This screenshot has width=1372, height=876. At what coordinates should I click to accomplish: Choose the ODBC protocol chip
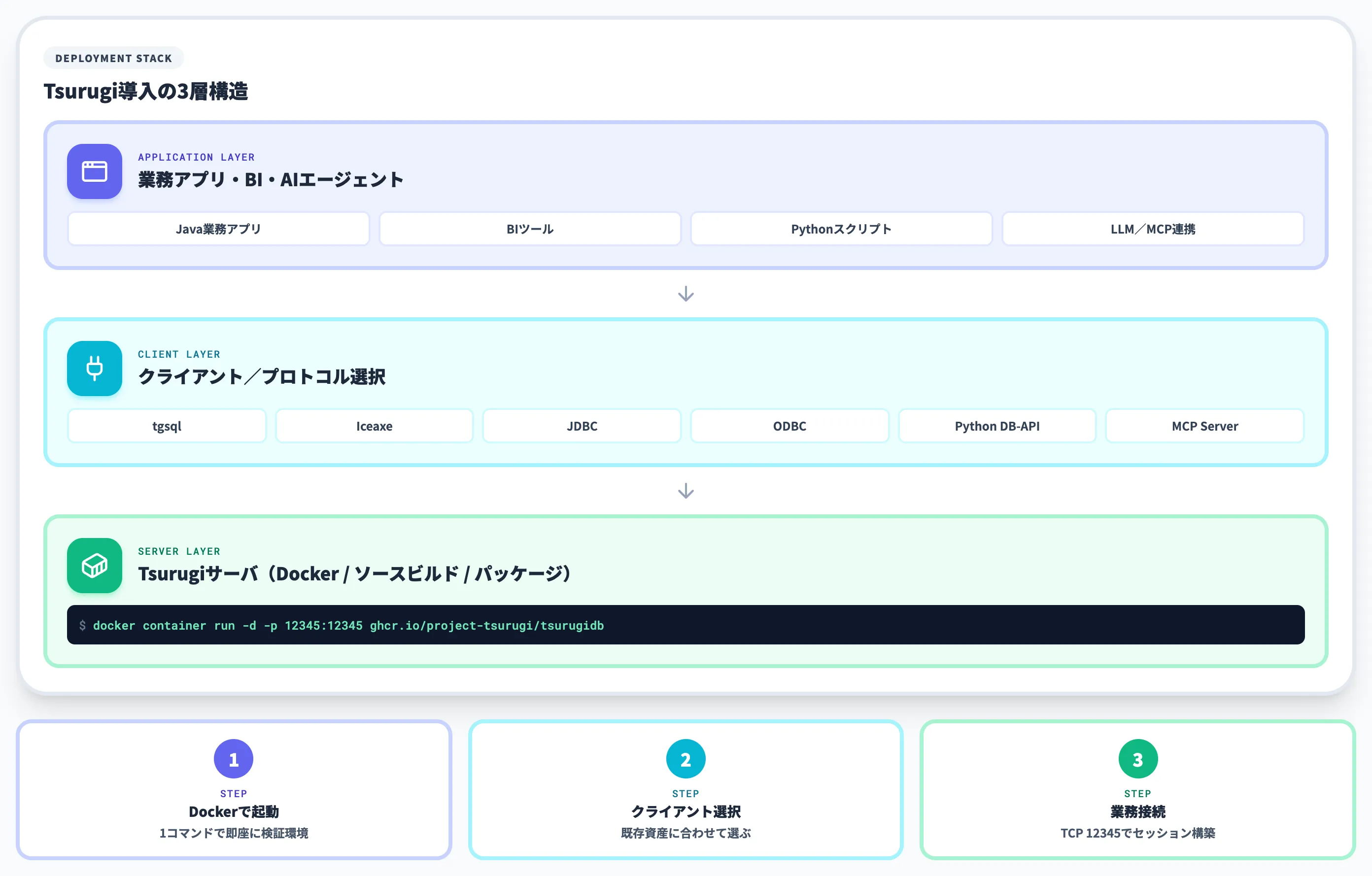click(x=789, y=426)
